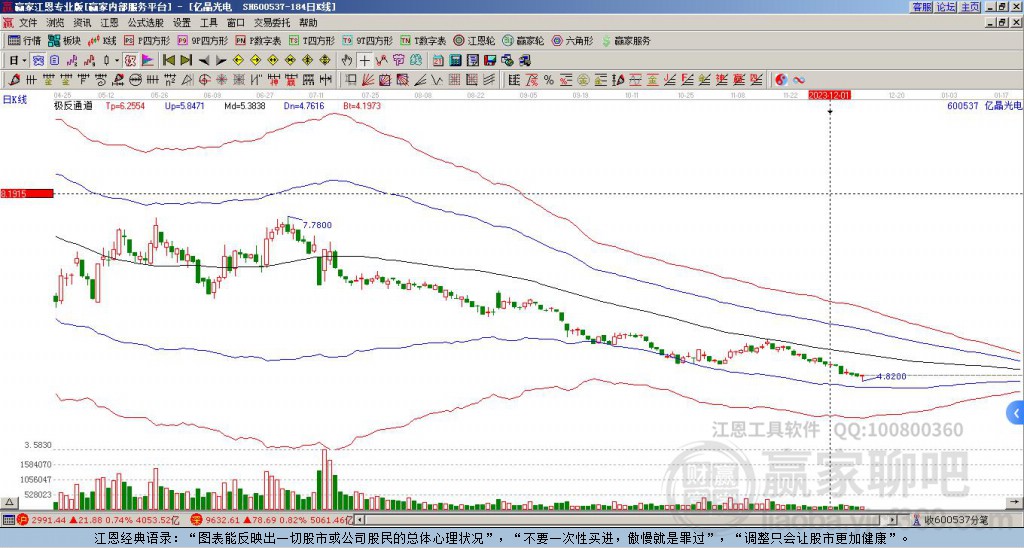1024x548 pixels.
Task: Open the calculator icon in toolbar
Action: (456, 61)
